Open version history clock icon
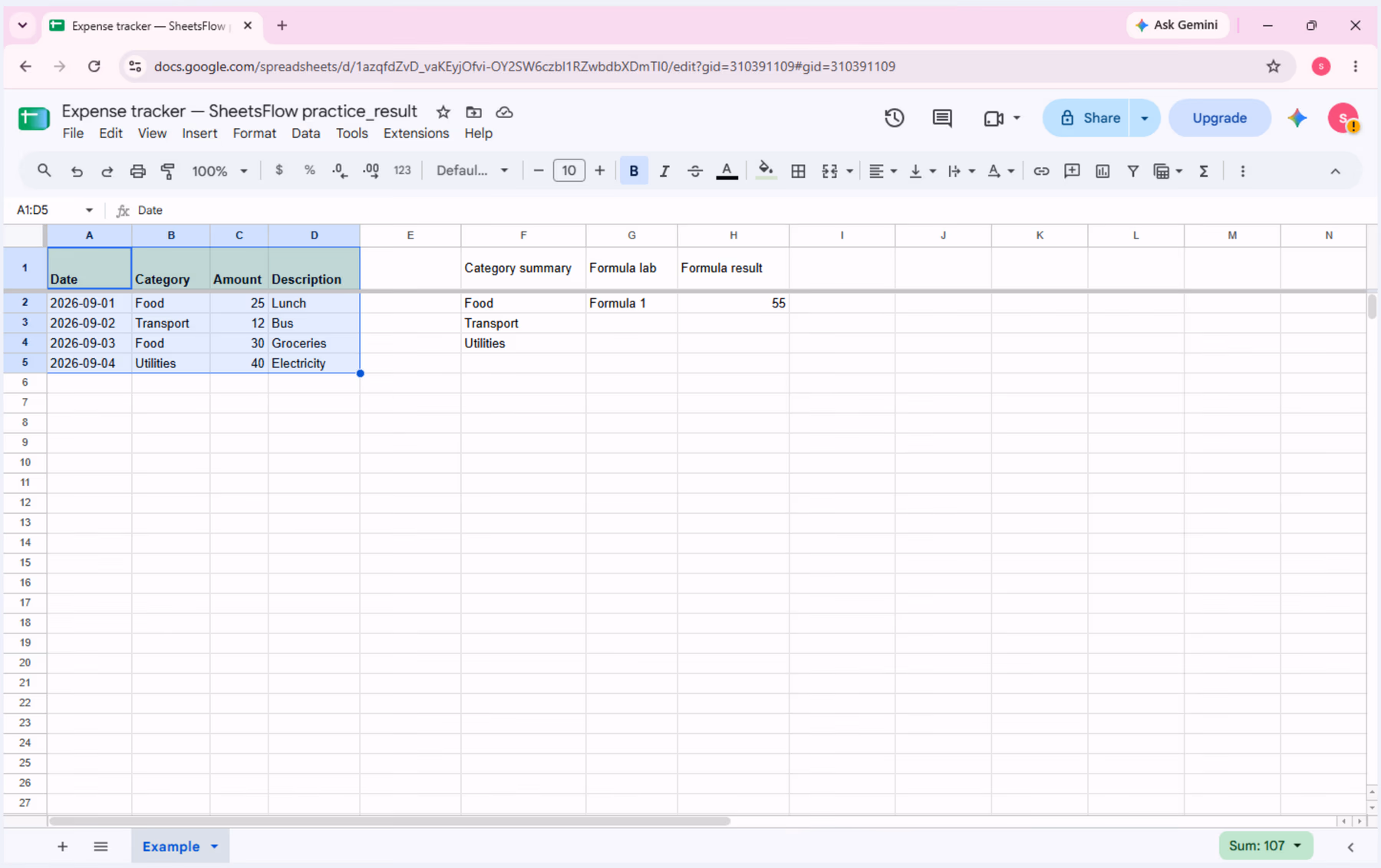The image size is (1381, 868). pyautogui.click(x=895, y=118)
